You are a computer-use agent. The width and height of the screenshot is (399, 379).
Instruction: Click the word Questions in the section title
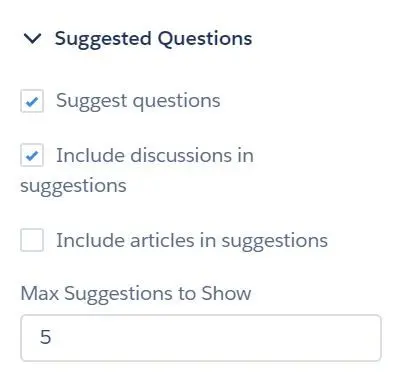204,39
